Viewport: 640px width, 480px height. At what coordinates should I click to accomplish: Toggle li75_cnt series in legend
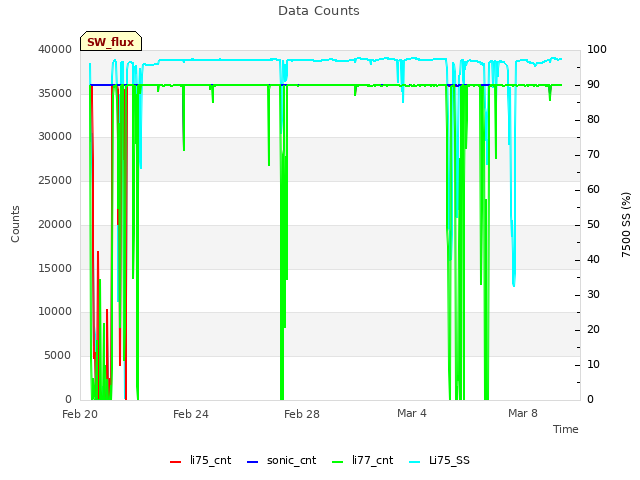point(200,461)
